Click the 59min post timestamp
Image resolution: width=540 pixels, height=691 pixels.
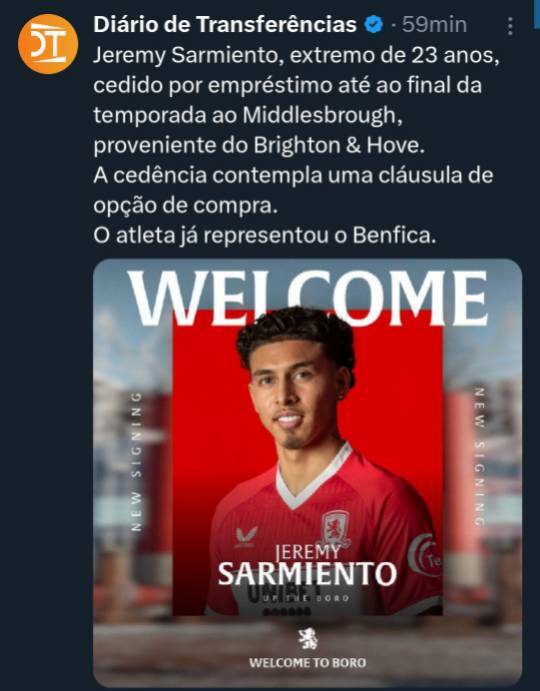tap(434, 25)
